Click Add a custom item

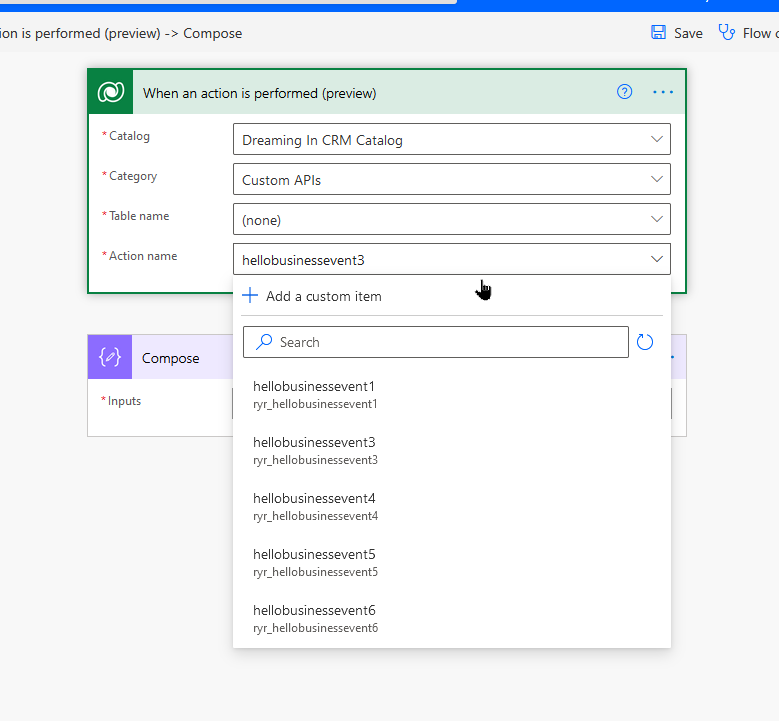click(323, 296)
